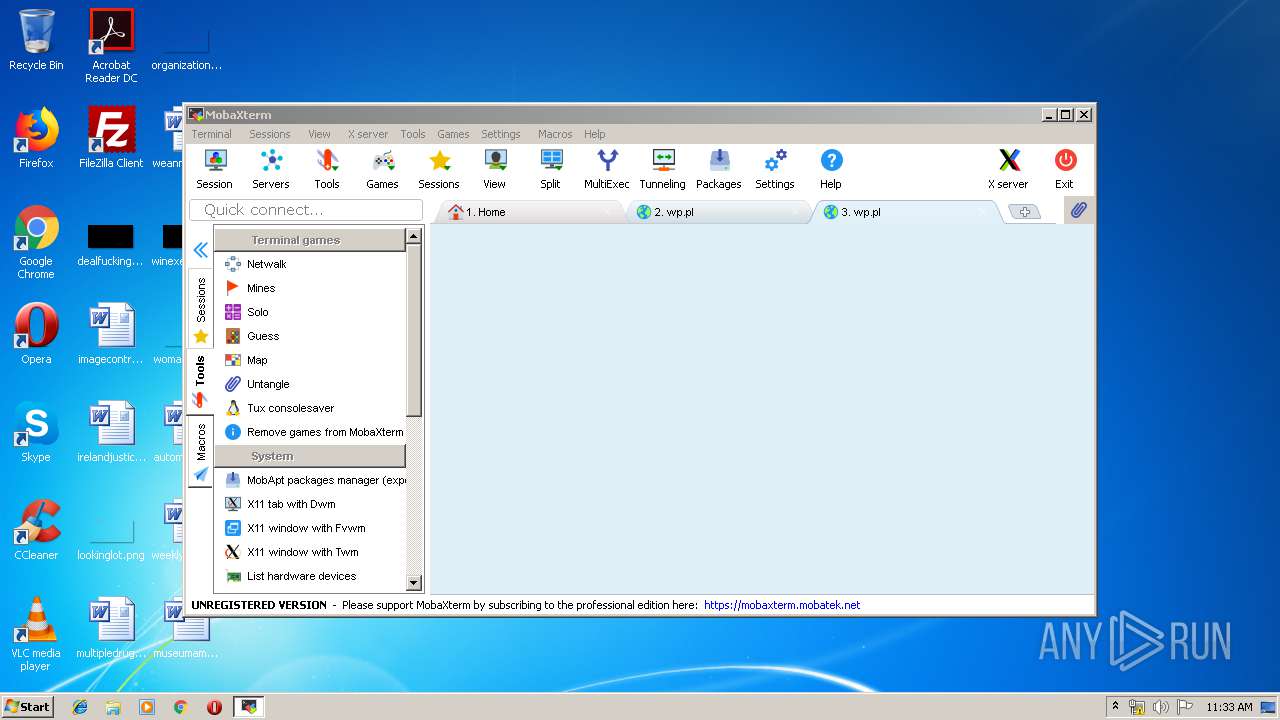1280x720 pixels.
Task: Open the Terminal menu
Action: point(212,134)
